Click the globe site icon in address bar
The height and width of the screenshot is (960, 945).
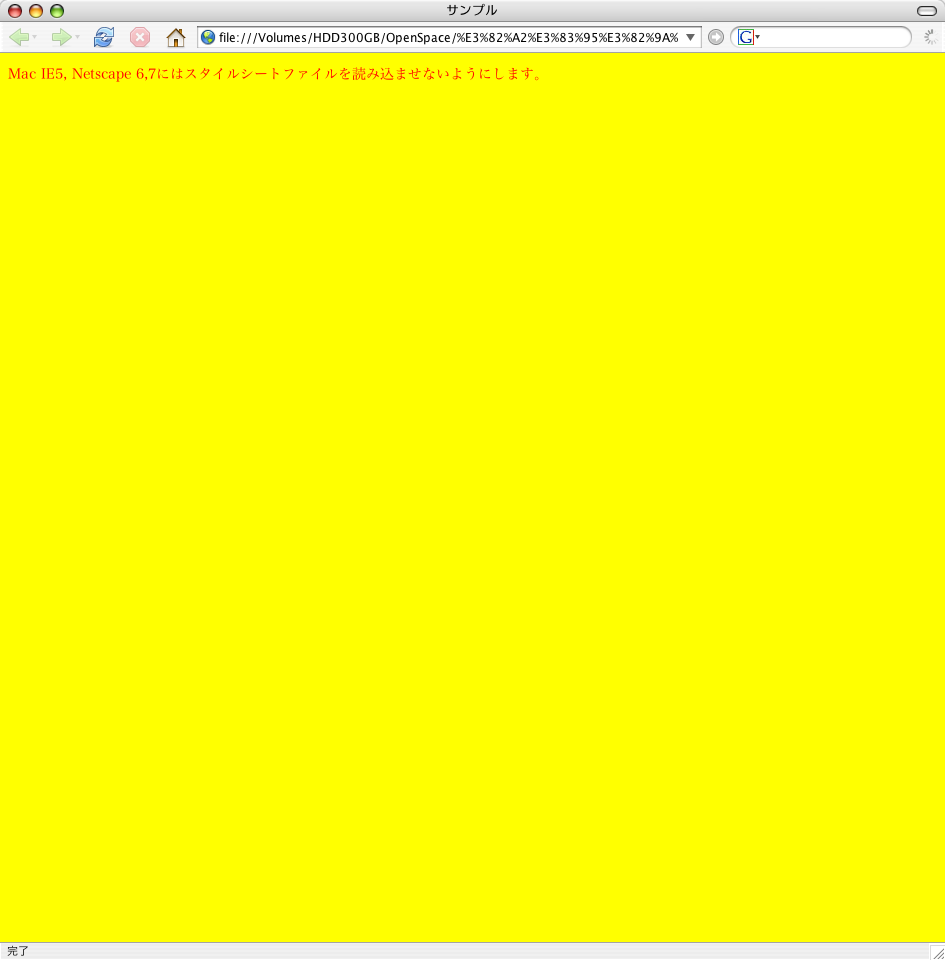click(208, 38)
